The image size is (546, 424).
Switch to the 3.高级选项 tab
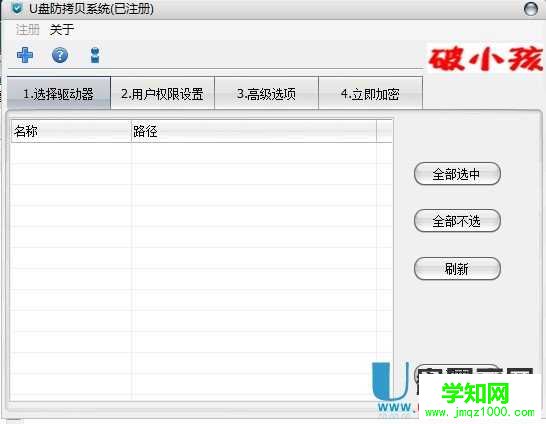[266, 94]
